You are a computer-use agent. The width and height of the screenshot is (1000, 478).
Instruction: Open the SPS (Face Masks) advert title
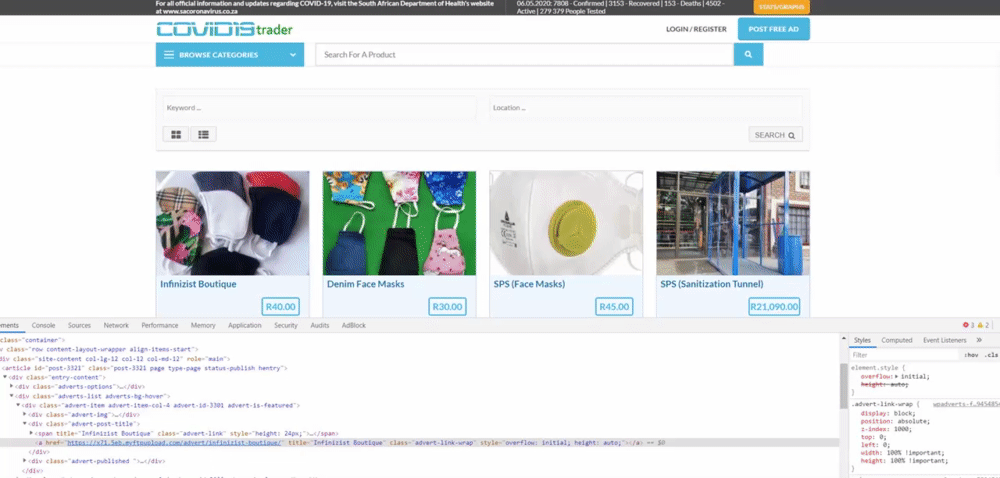coord(529,284)
